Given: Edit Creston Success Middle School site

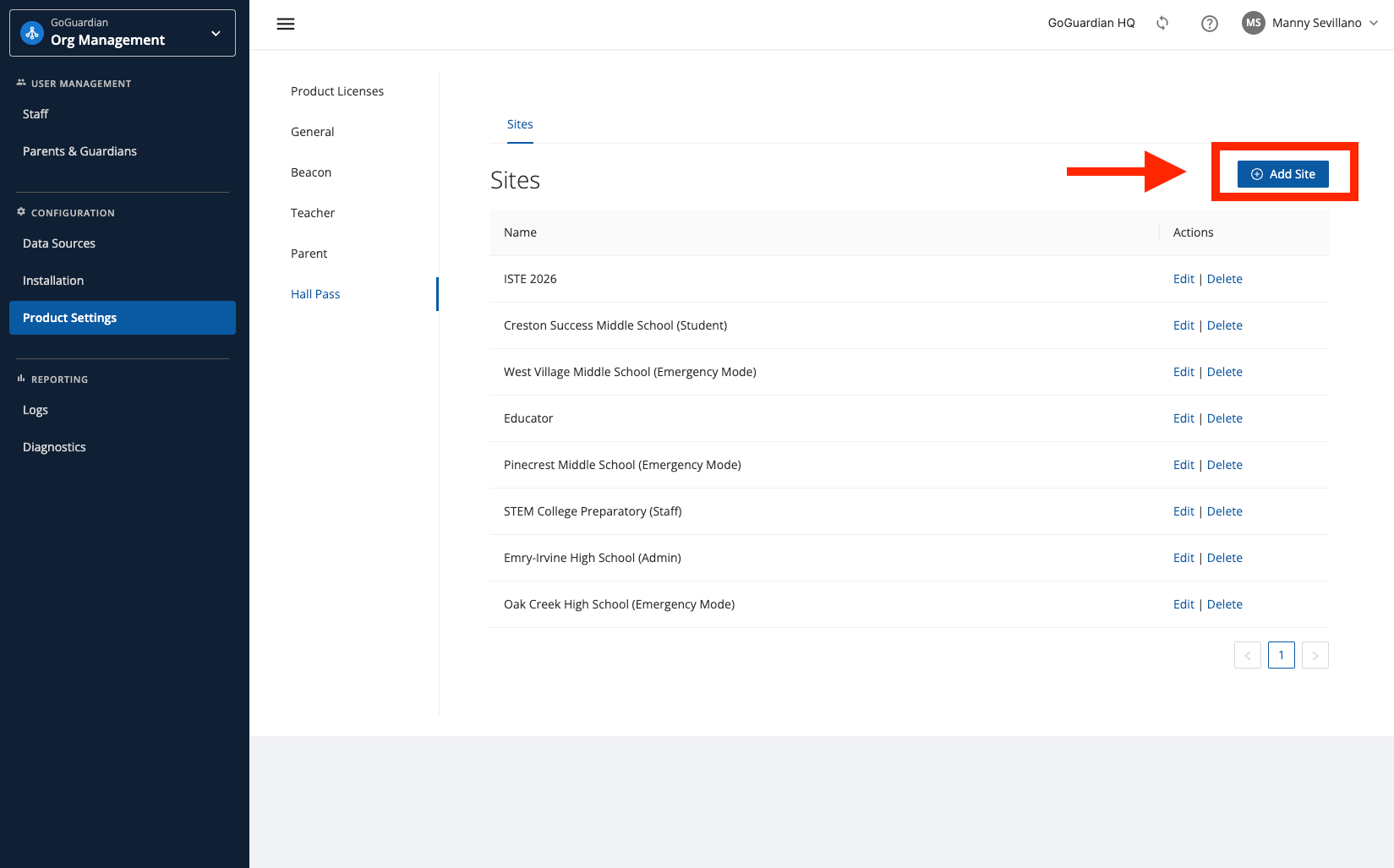Looking at the screenshot, I should click(1184, 325).
